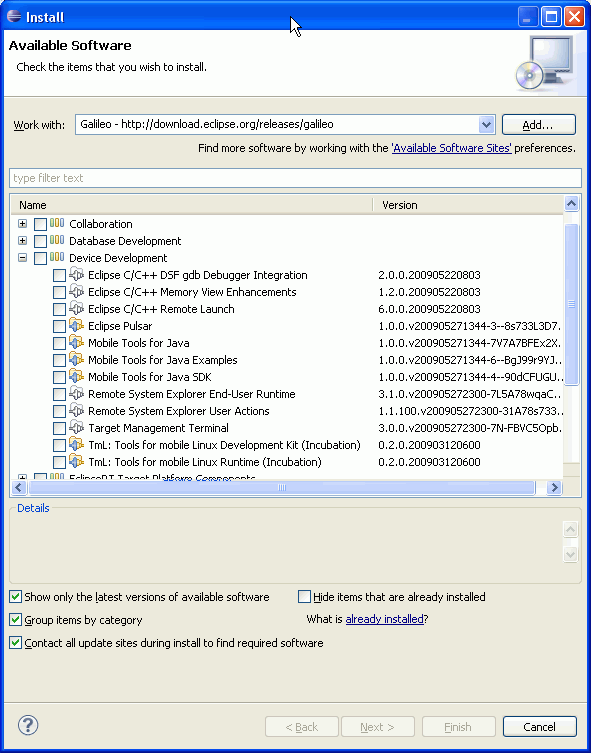Open the Available Software Sites link
This screenshot has width=591, height=753.
tap(452, 148)
